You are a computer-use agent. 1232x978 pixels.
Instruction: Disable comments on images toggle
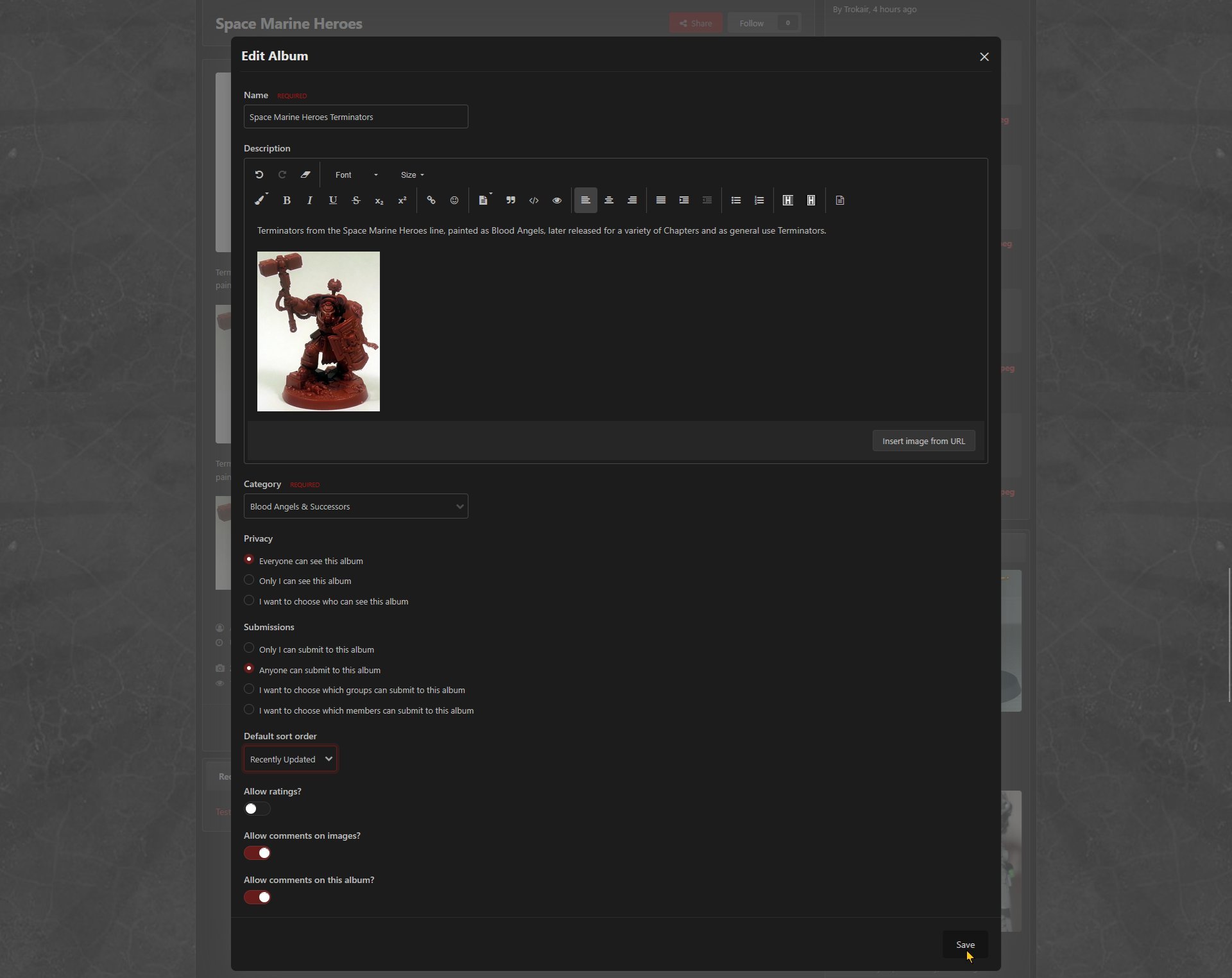(257, 853)
